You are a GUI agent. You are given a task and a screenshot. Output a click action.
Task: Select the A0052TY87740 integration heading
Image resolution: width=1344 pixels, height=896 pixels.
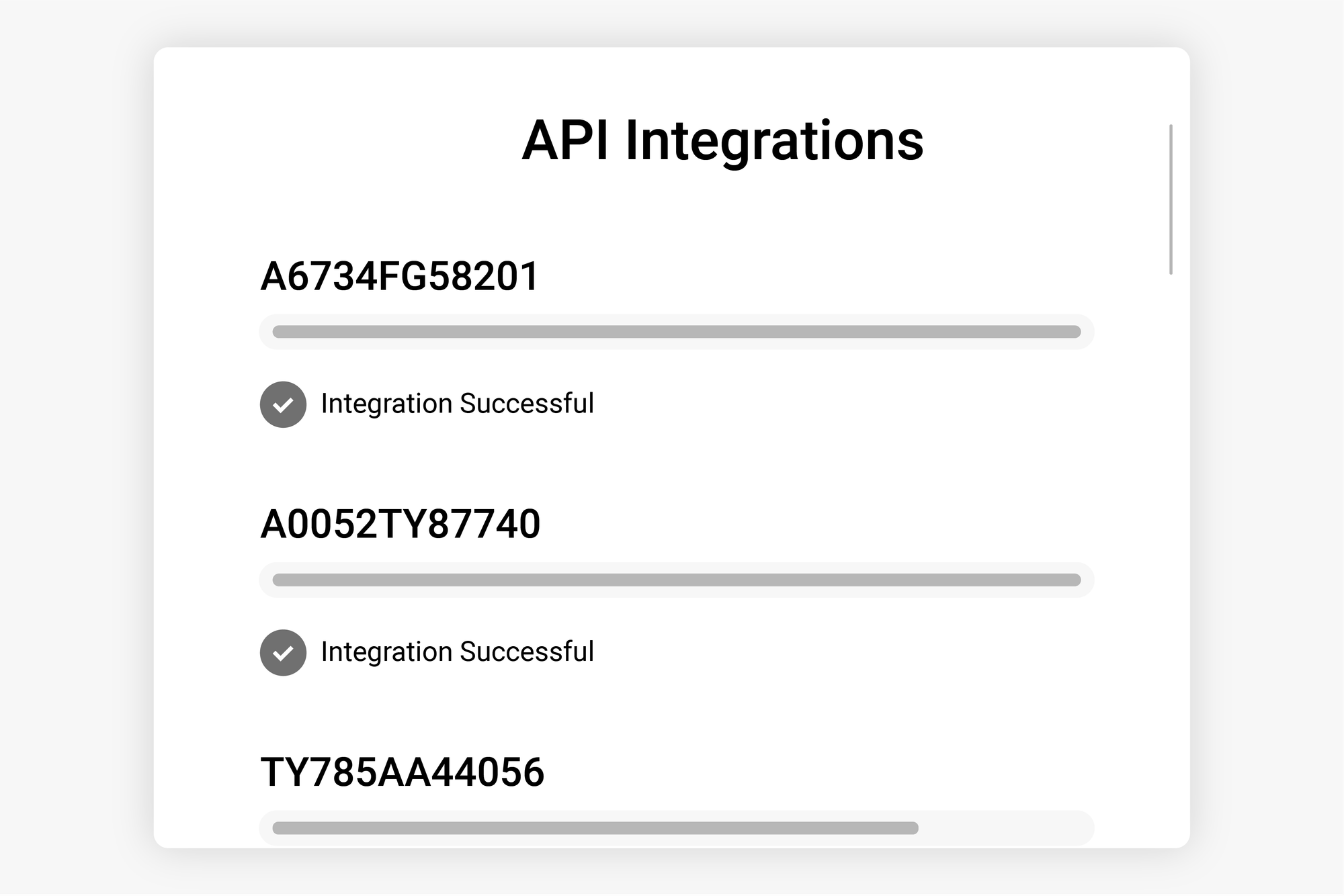coord(400,524)
